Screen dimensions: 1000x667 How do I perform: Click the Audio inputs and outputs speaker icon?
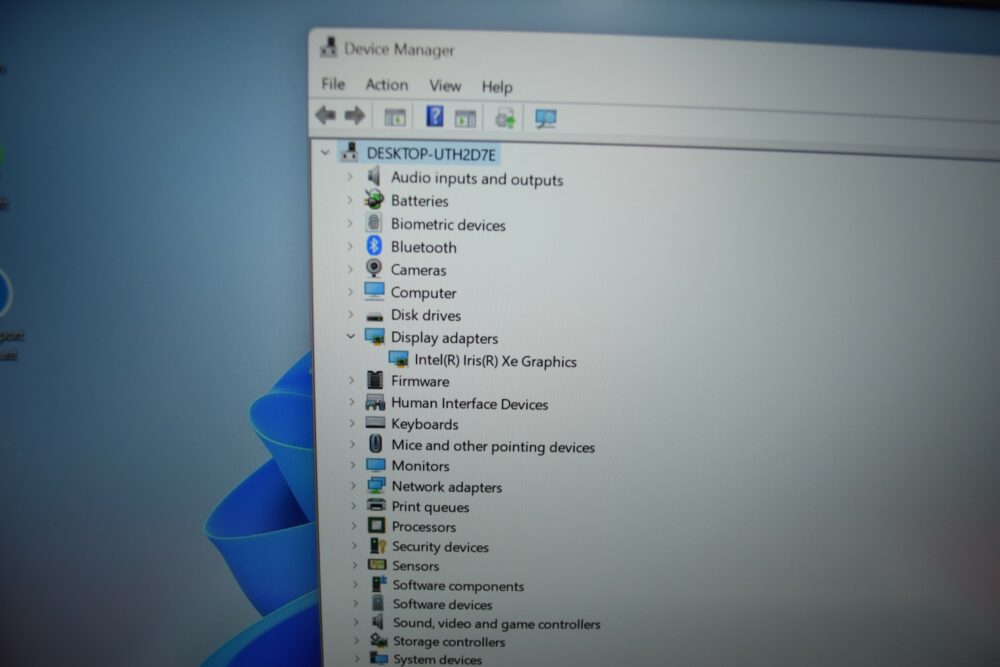tap(374, 176)
